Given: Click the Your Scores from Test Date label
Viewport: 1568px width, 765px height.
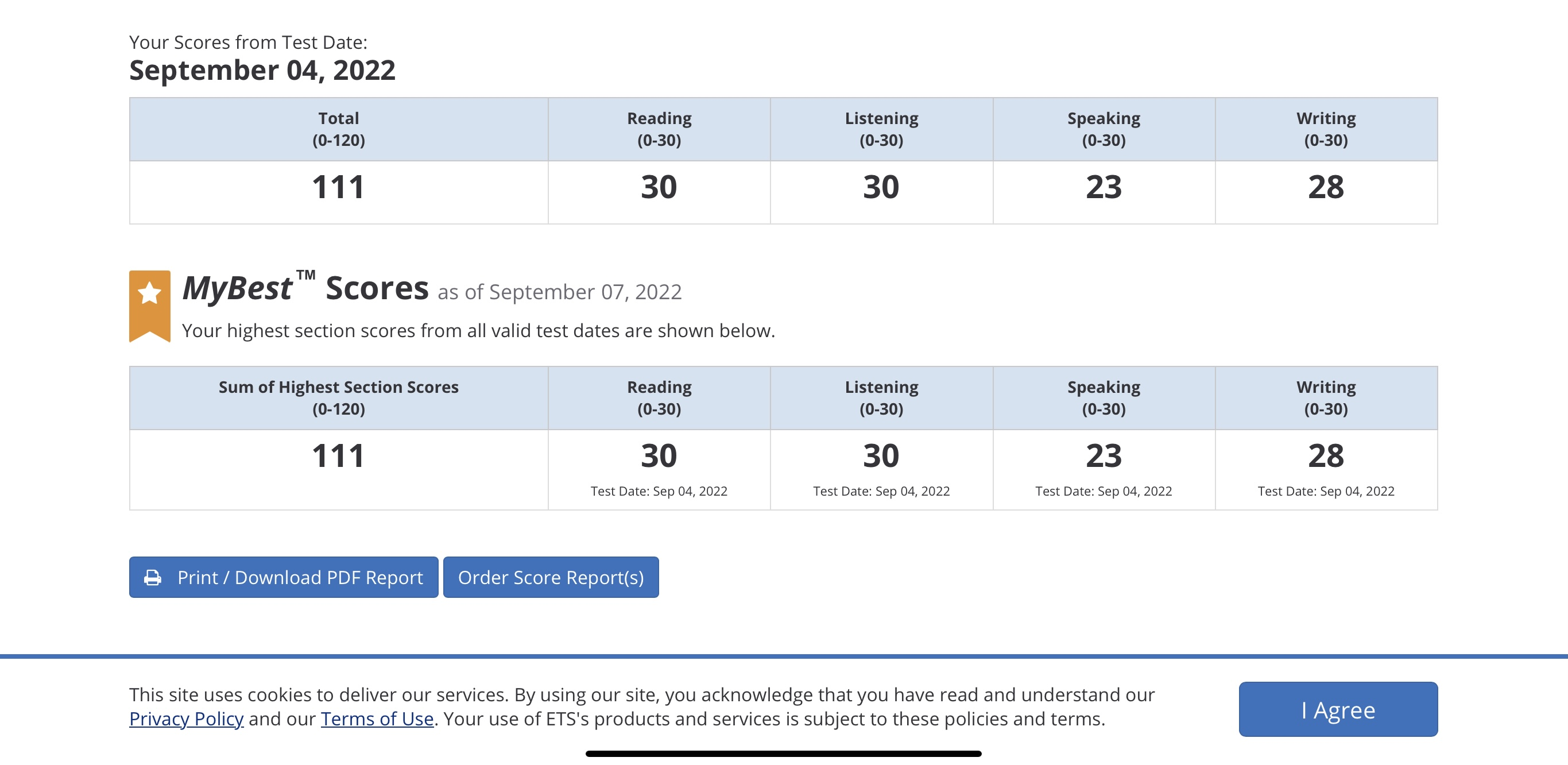Looking at the screenshot, I should pyautogui.click(x=249, y=42).
